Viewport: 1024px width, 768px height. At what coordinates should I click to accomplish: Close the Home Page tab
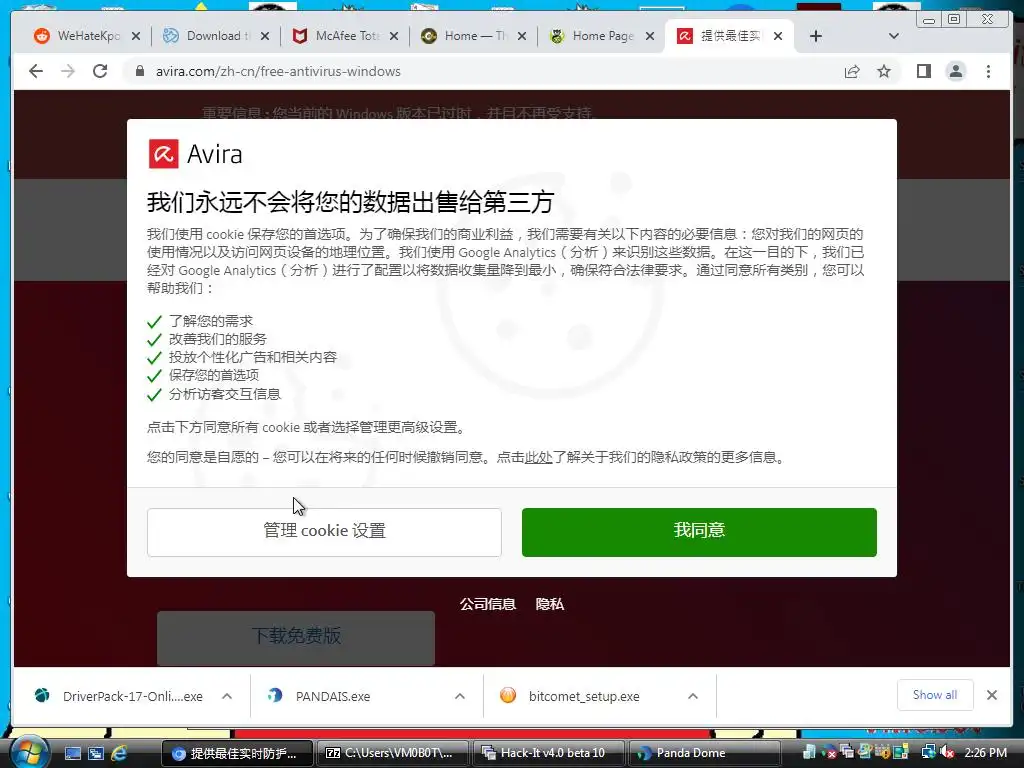point(650,37)
